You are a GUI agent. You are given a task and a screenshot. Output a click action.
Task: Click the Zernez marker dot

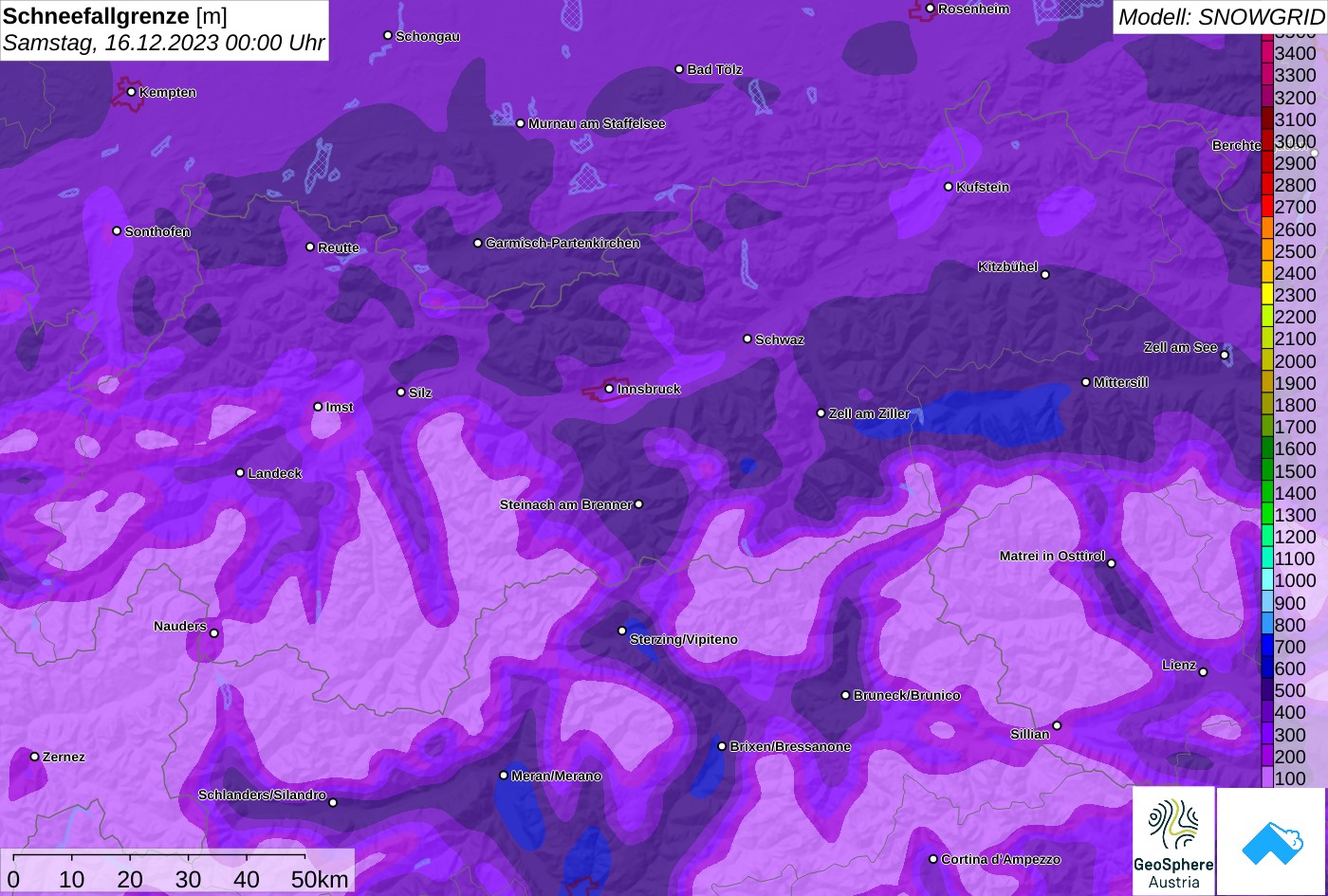pos(34,757)
